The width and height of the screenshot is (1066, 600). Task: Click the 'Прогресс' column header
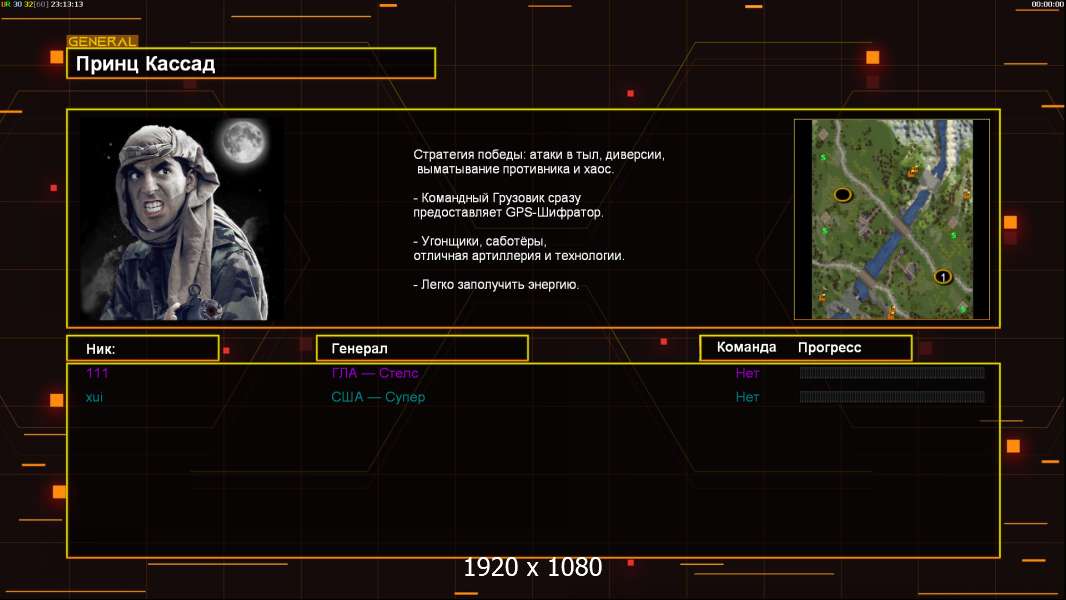[x=829, y=347]
